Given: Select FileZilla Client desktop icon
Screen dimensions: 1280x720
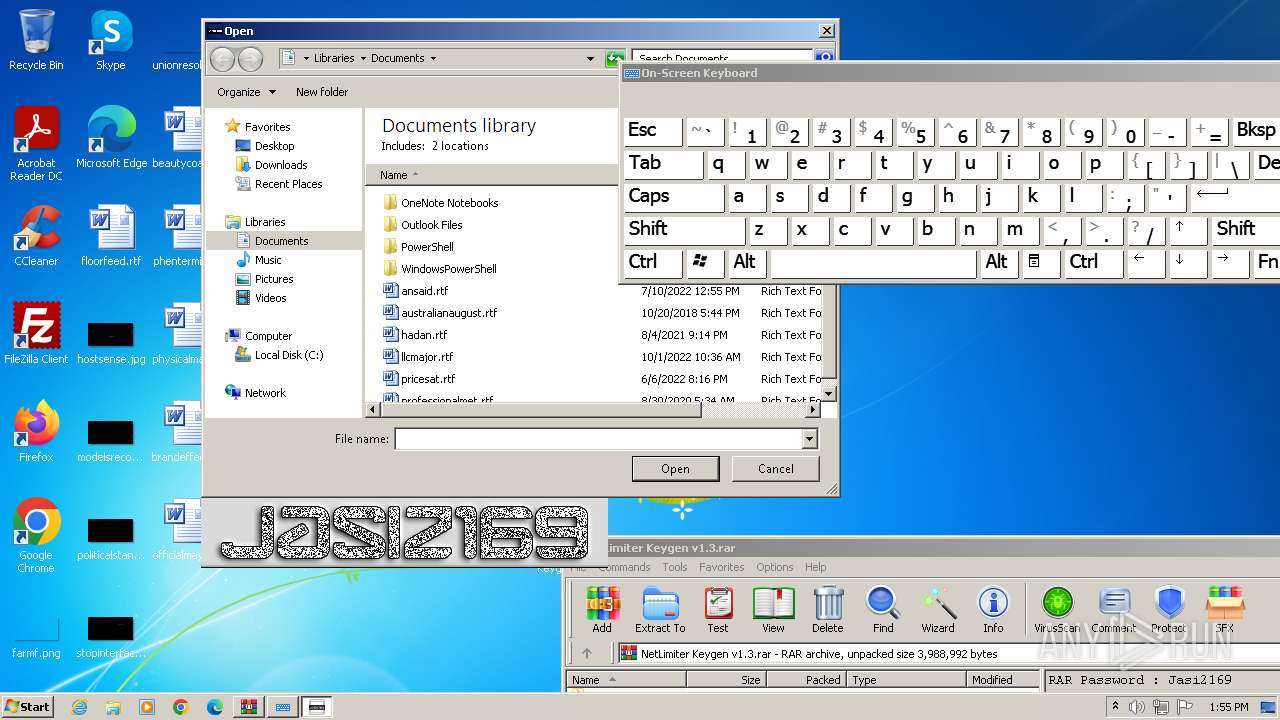Looking at the screenshot, I should coord(36,334).
